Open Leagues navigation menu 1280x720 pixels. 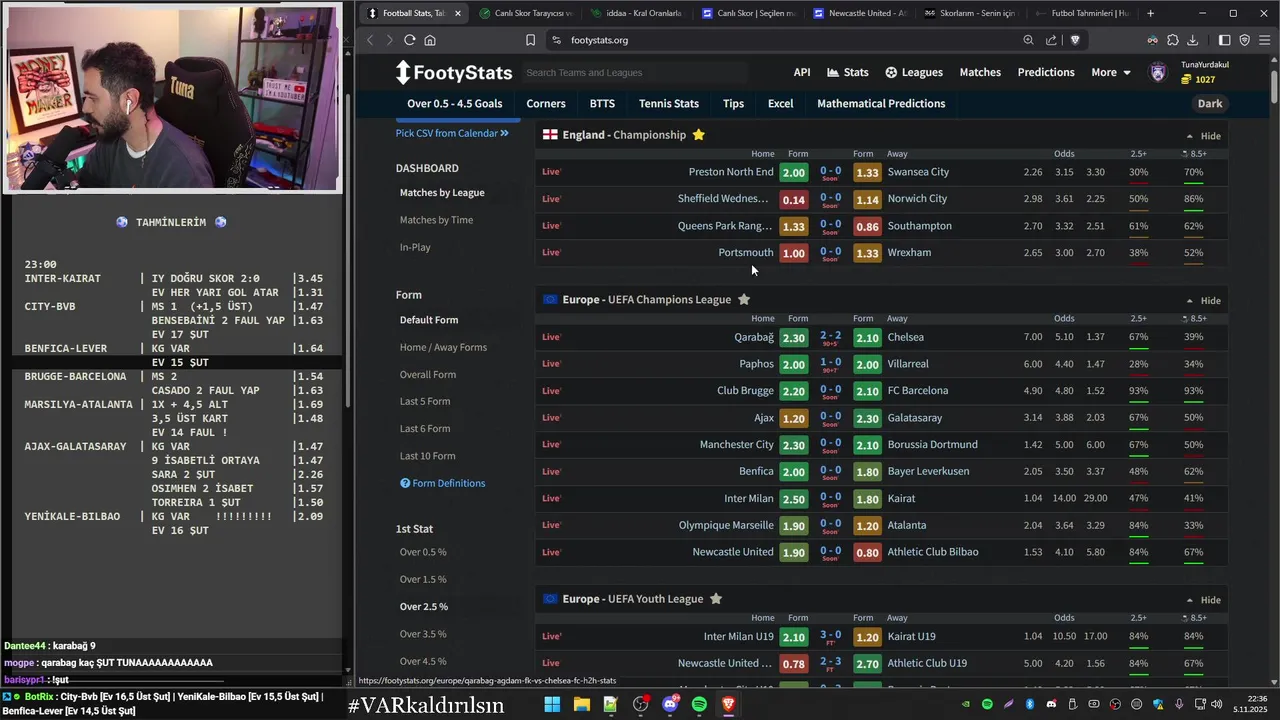pos(914,72)
